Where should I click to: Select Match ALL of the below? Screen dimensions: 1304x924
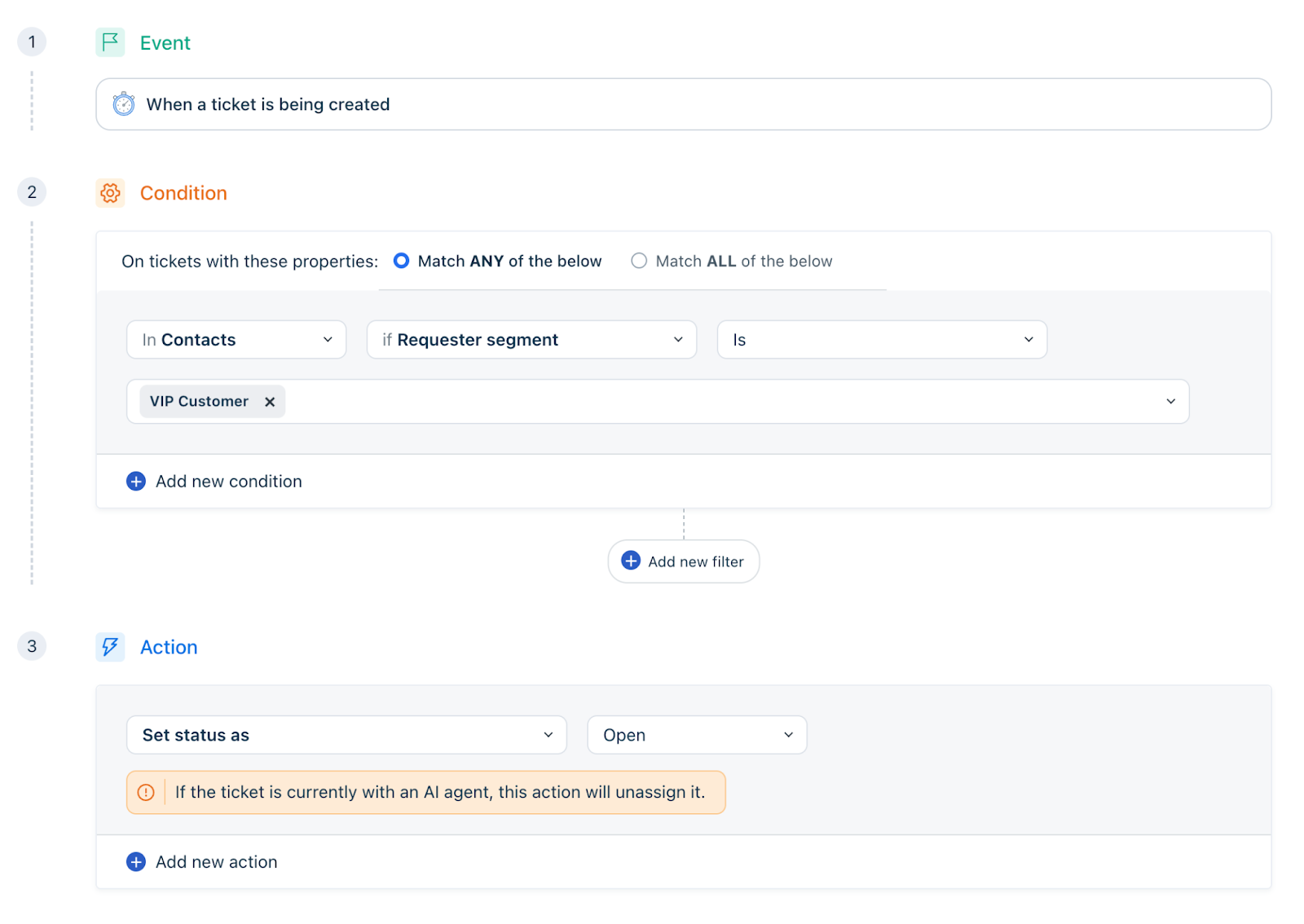coord(639,261)
